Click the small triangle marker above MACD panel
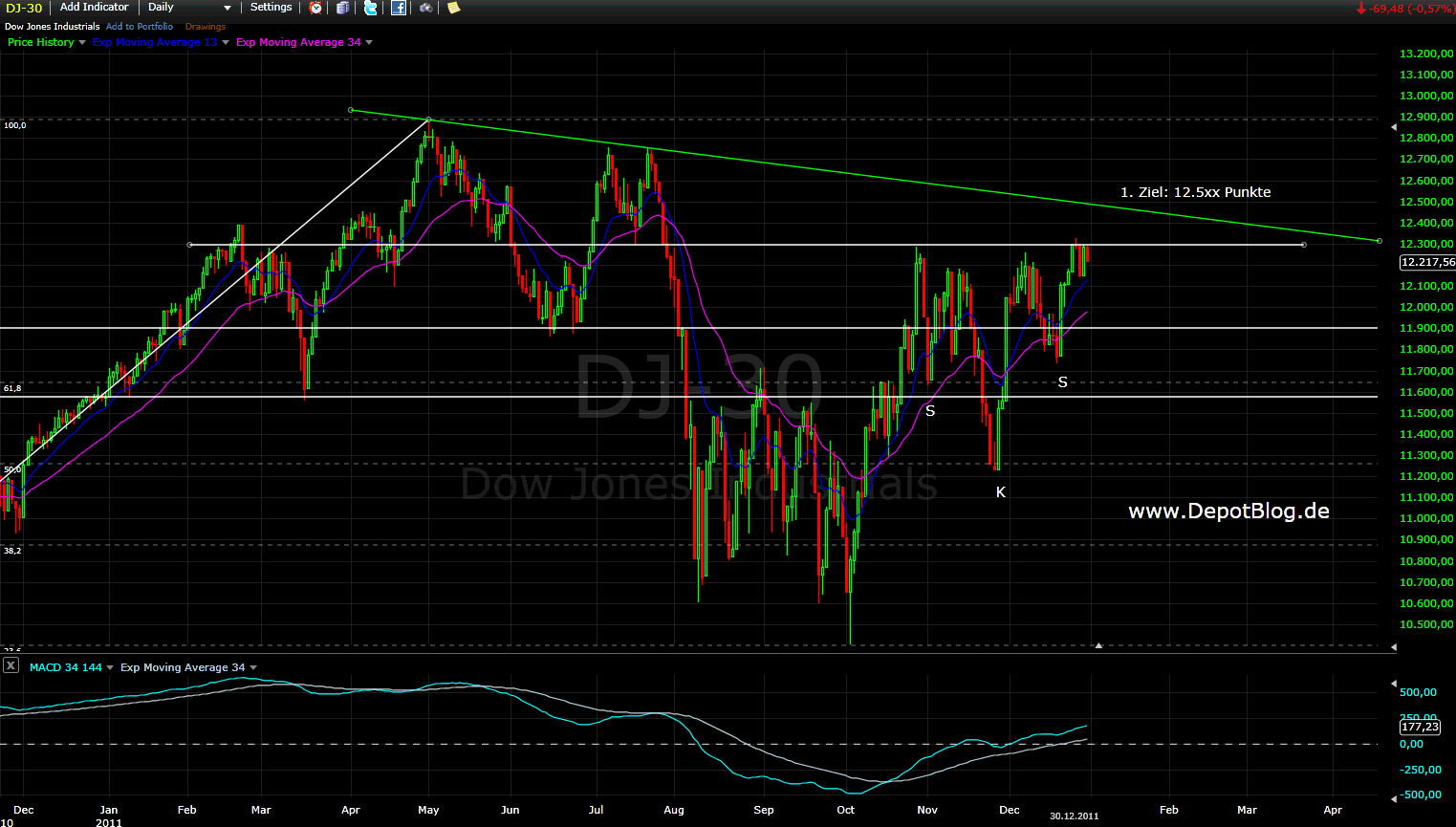This screenshot has height=827, width=1456. point(1098,646)
